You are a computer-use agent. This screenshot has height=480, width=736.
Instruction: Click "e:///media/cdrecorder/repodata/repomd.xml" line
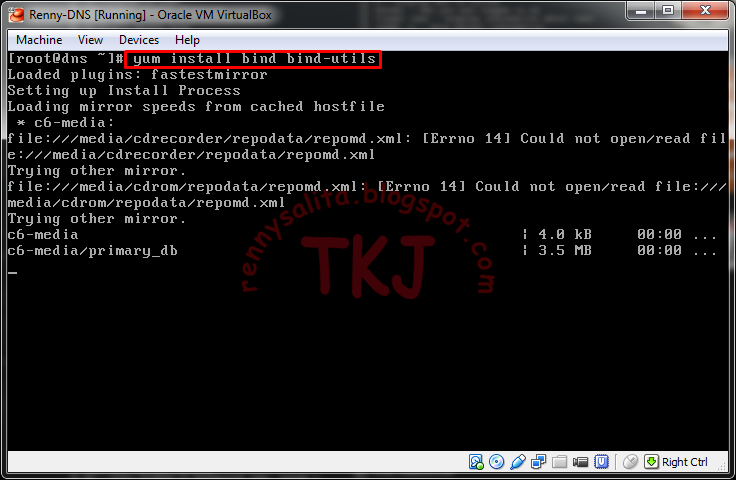pos(192,155)
